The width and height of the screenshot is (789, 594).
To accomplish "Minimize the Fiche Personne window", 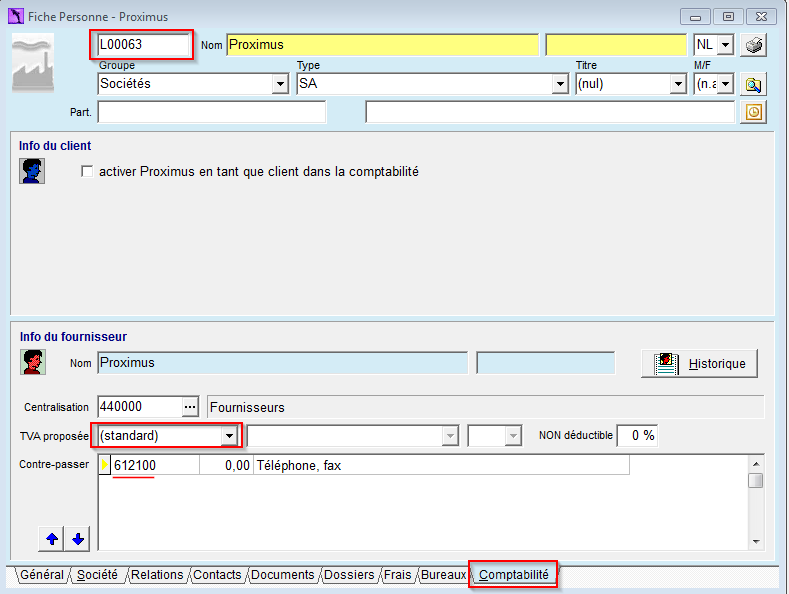I will coord(695,17).
